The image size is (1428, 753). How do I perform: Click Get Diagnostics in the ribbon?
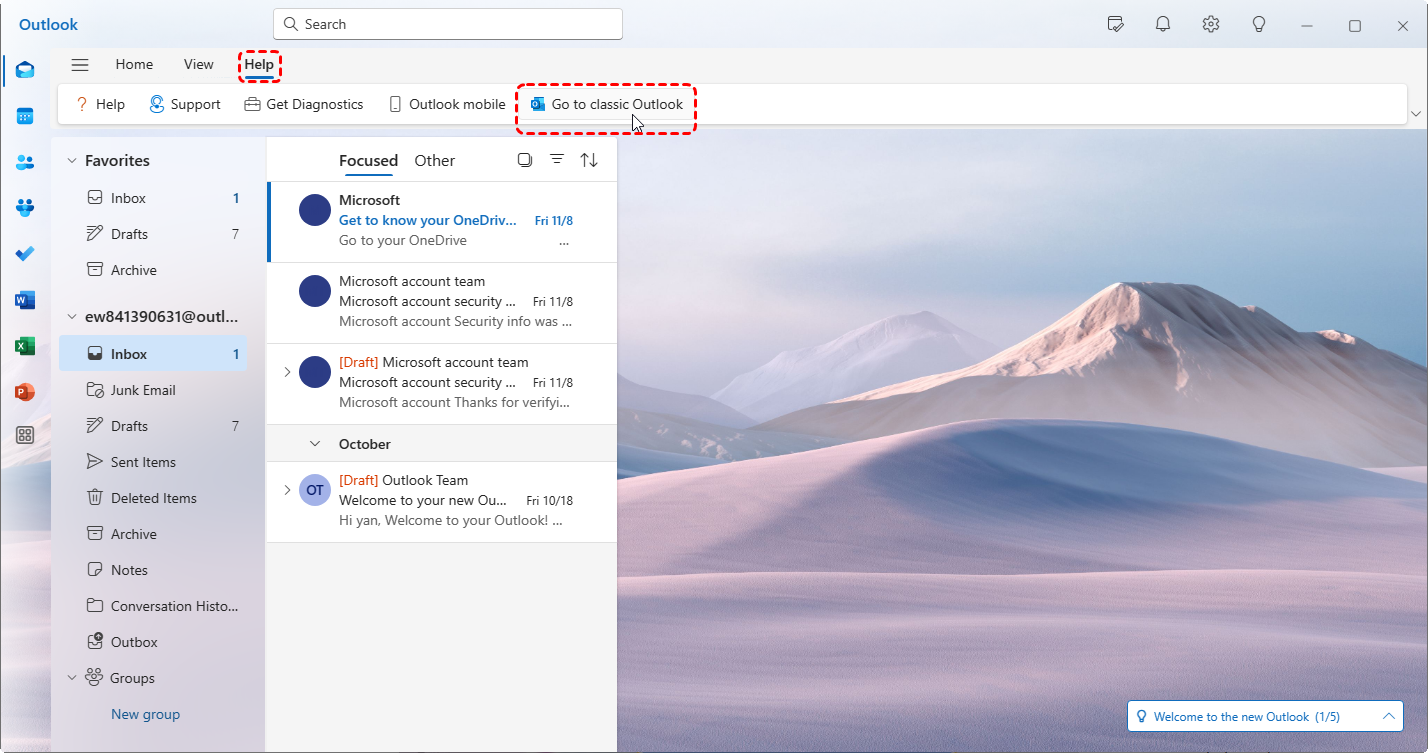coord(303,104)
